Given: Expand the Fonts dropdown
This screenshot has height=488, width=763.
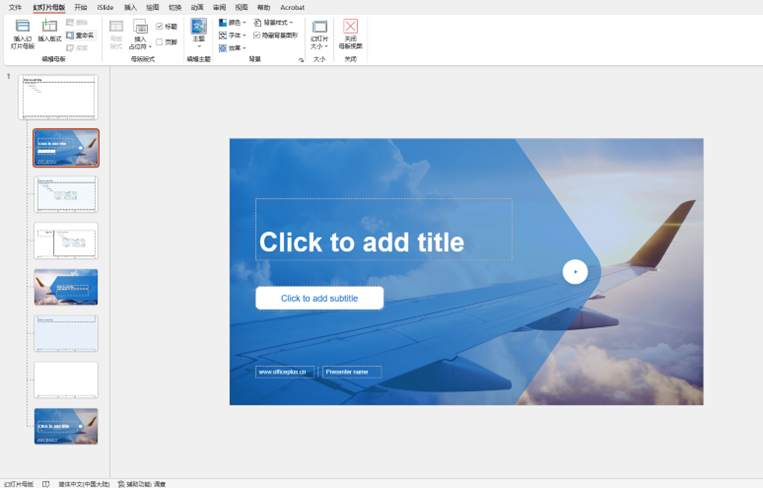Looking at the screenshot, I should point(232,35).
